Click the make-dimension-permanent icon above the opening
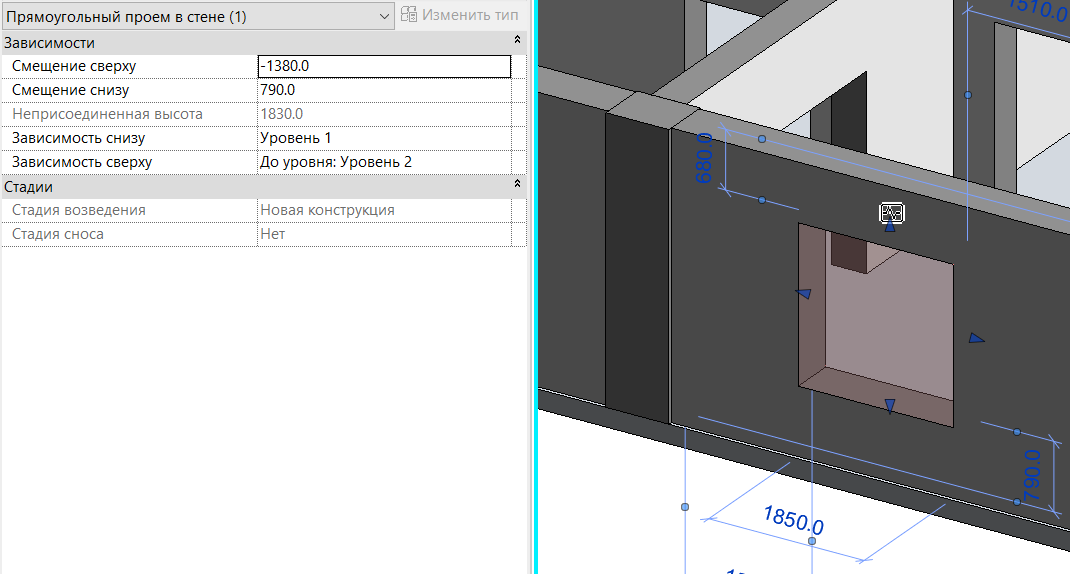 [892, 212]
